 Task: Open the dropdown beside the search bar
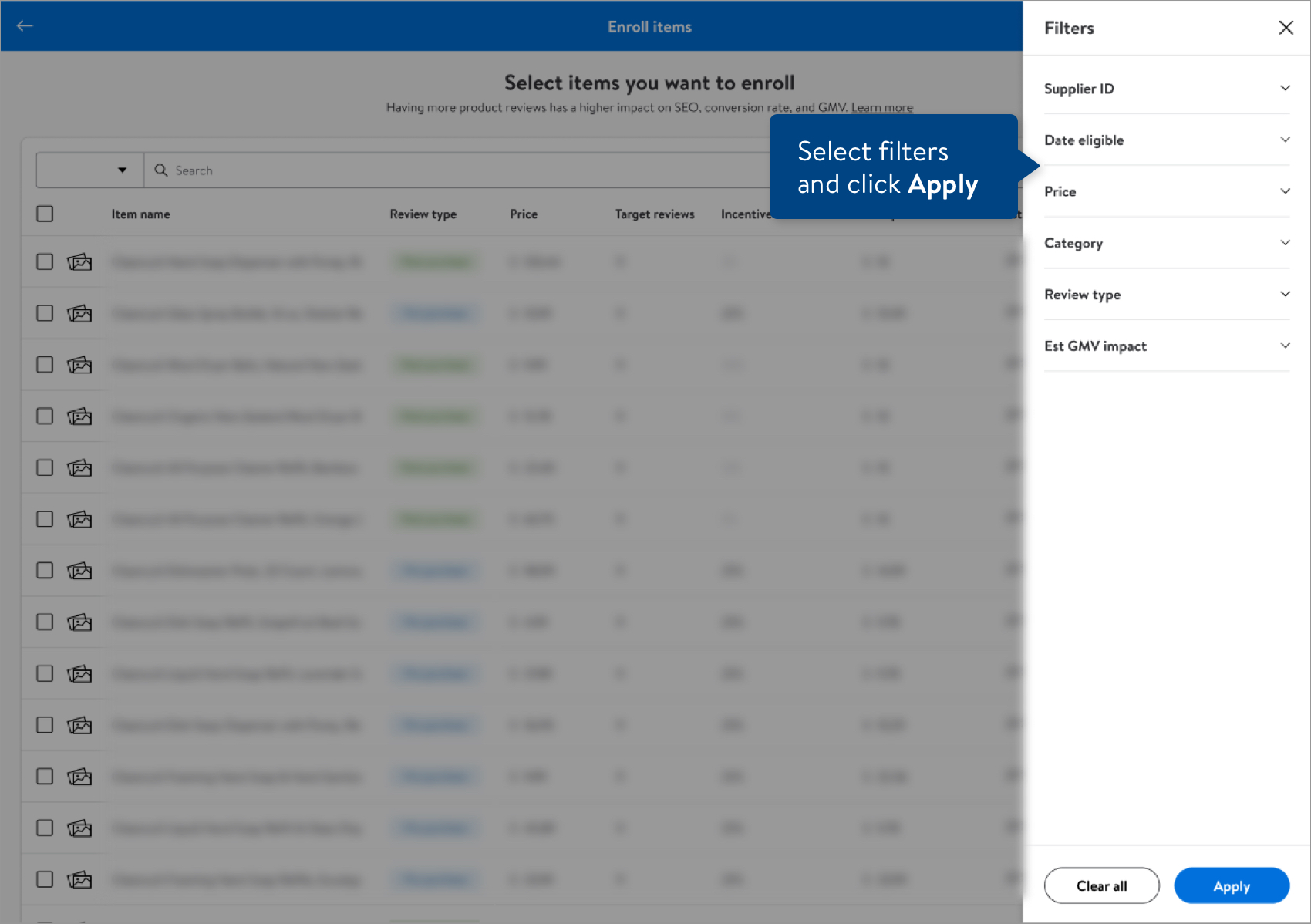[121, 170]
